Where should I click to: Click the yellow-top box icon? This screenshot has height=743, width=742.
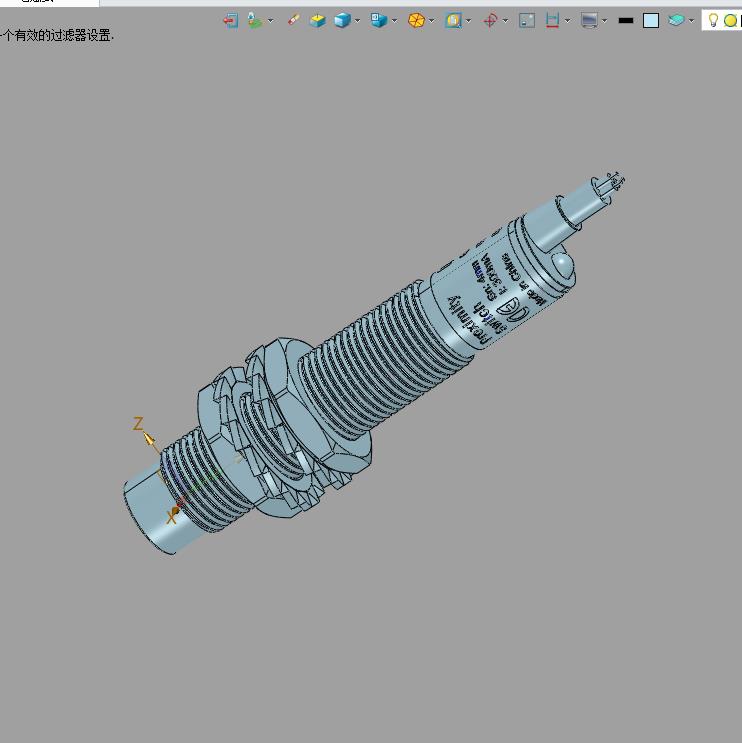(317, 20)
